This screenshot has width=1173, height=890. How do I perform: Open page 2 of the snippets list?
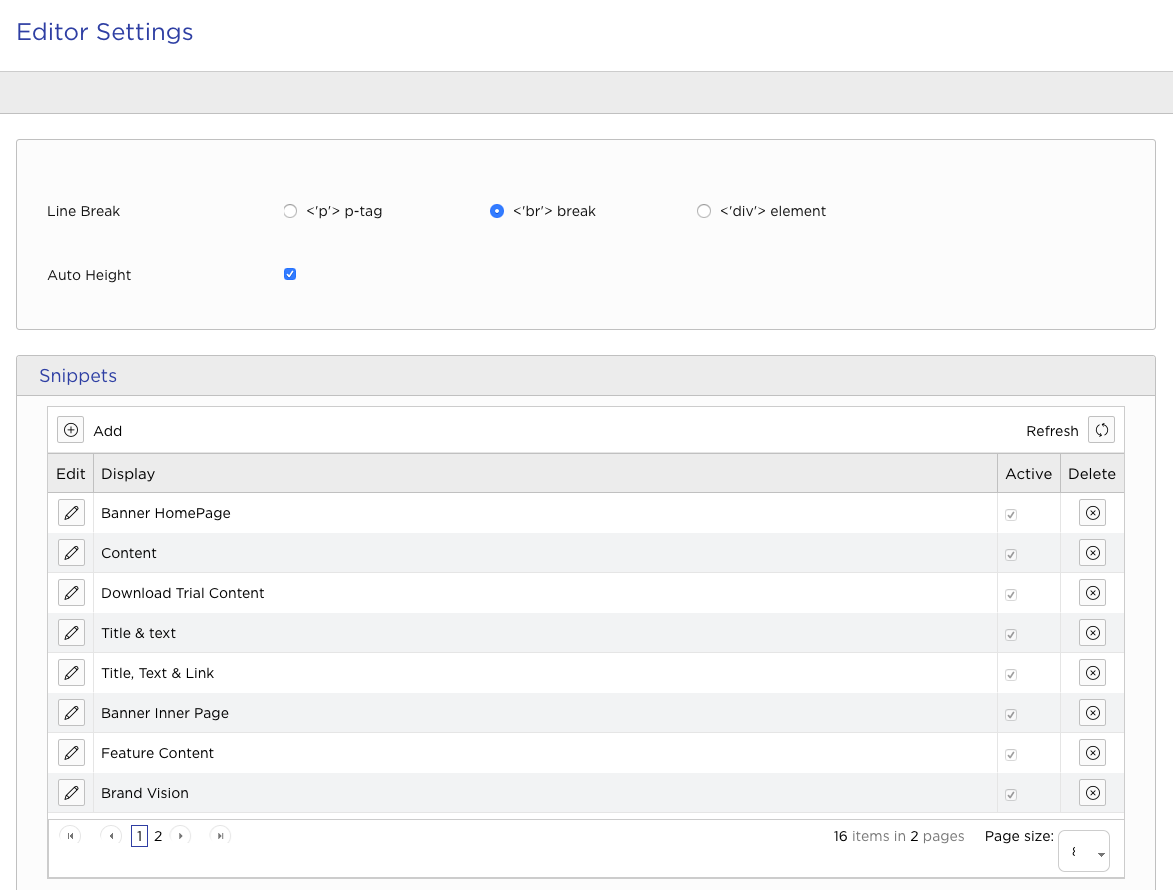coord(158,836)
